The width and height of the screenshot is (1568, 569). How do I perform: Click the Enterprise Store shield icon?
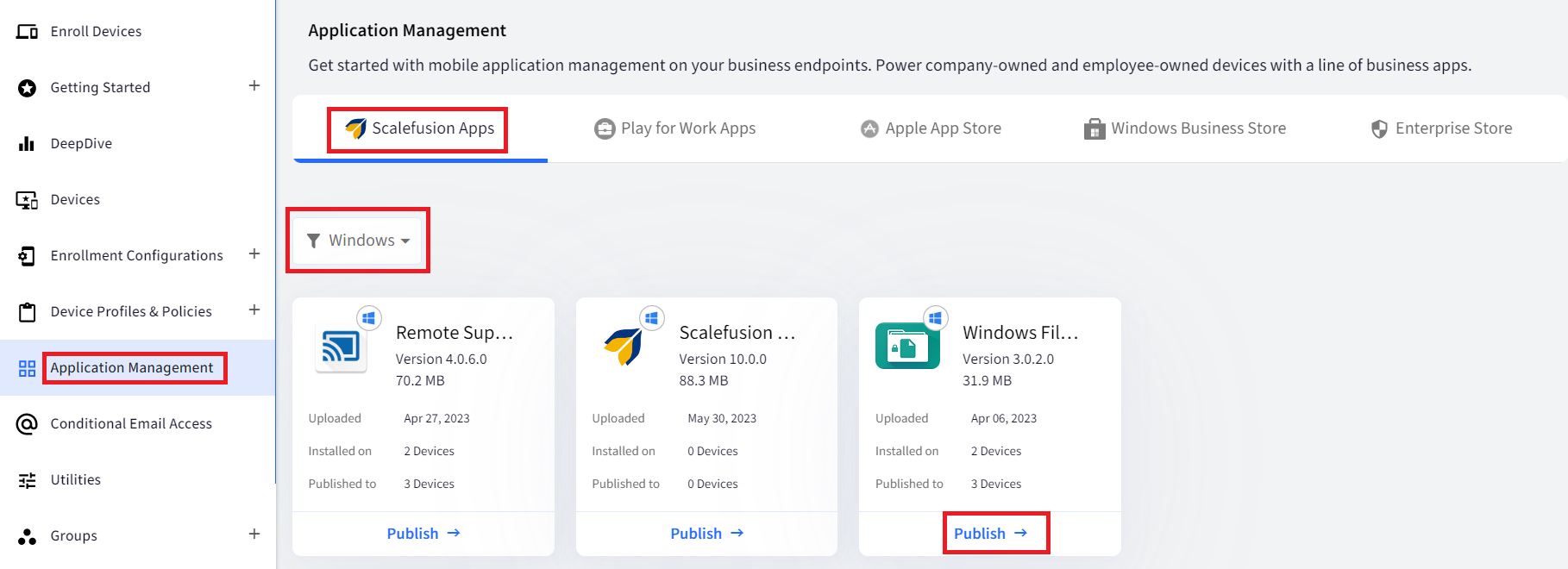coord(1379,128)
